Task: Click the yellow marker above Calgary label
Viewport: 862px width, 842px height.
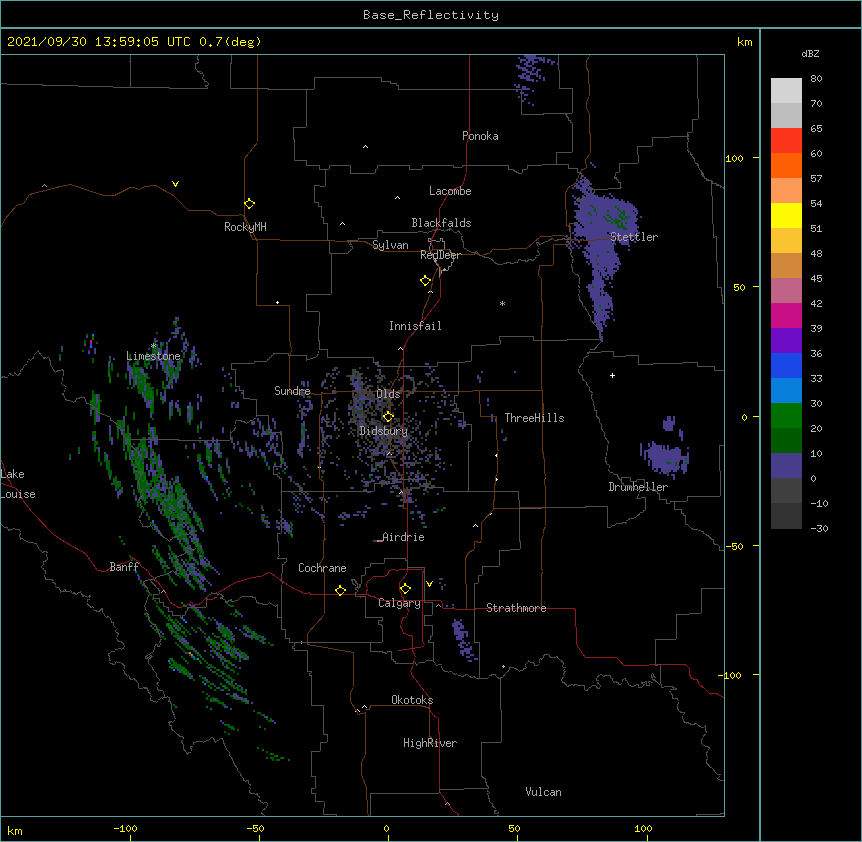Action: pyautogui.click(x=405, y=589)
